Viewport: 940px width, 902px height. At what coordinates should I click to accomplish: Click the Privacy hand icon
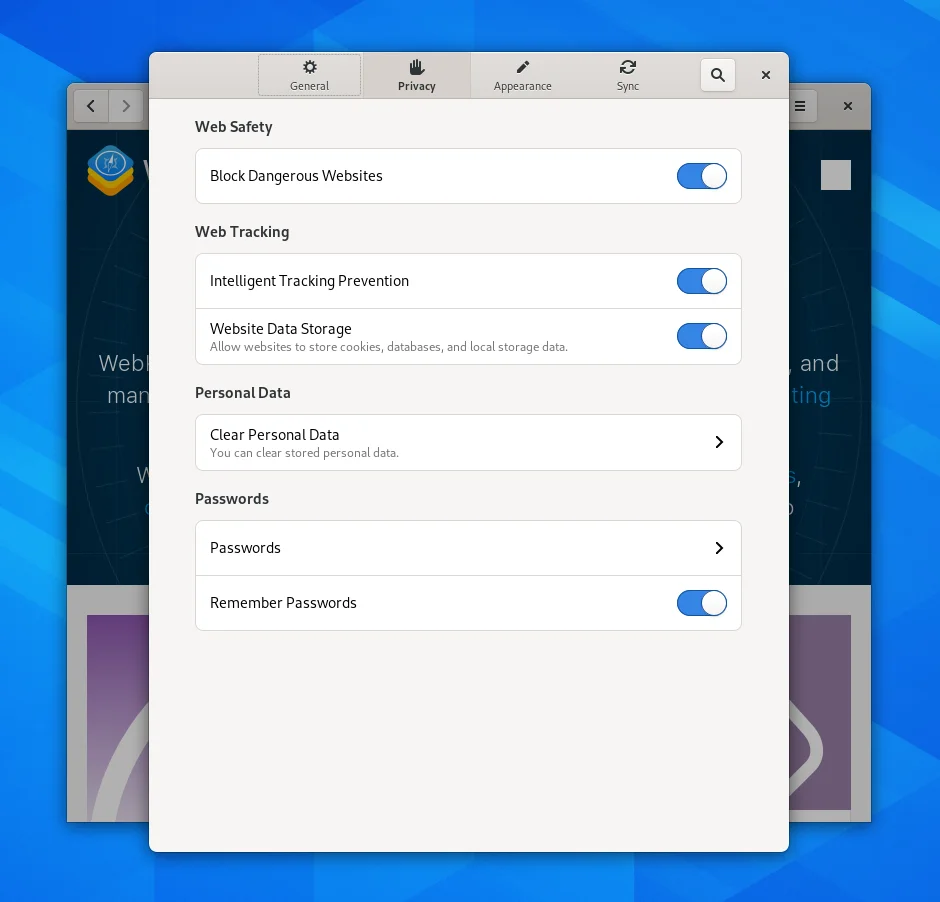coord(416,65)
